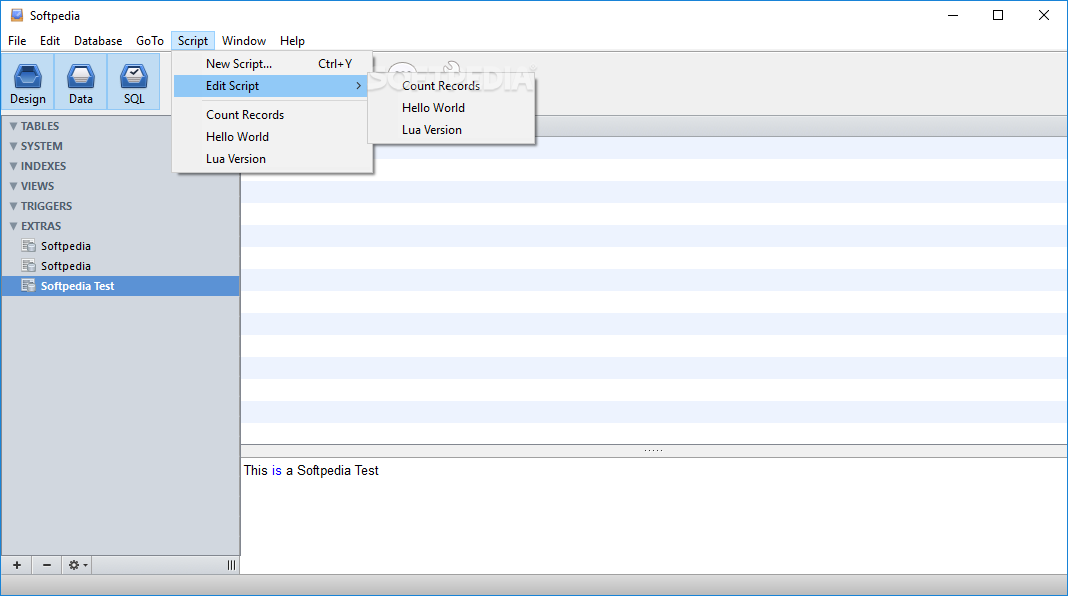The height and width of the screenshot is (596, 1068).
Task: Maximize the Softpedia window
Action: pos(998,15)
